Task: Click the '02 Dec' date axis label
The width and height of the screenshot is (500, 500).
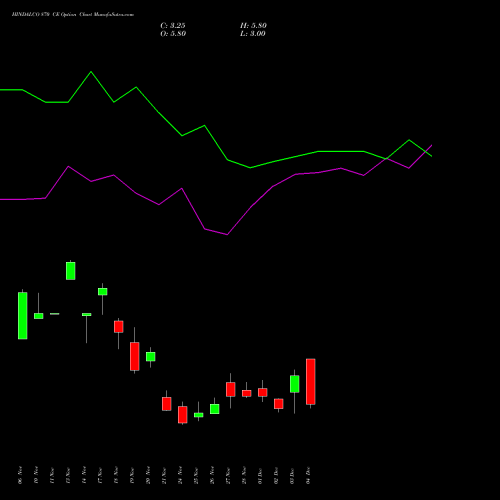Action: click(x=276, y=475)
